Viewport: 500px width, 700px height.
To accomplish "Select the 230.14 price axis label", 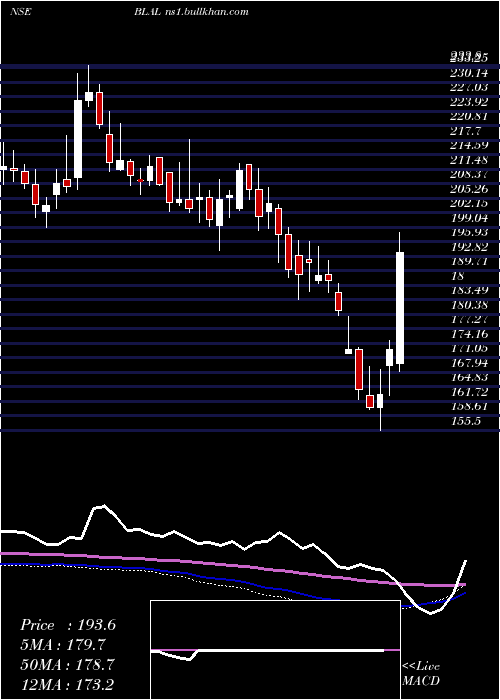I will click(x=469, y=73).
